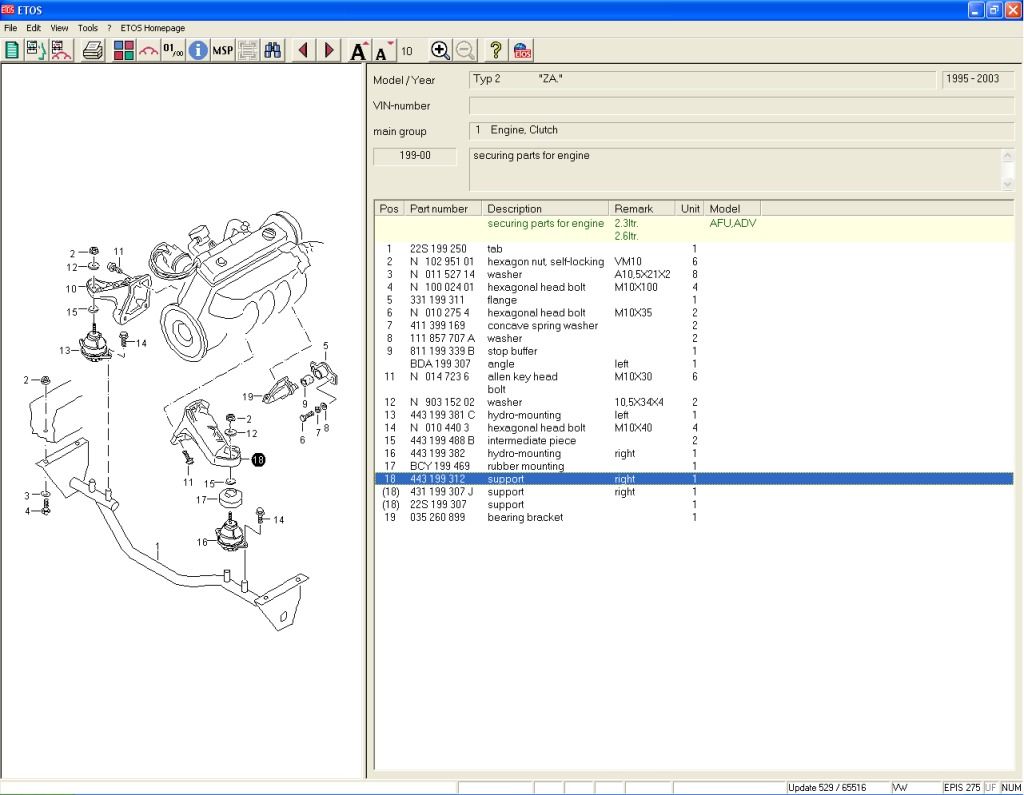
Task: Click the table with green bracket icon
Action: coord(36,50)
